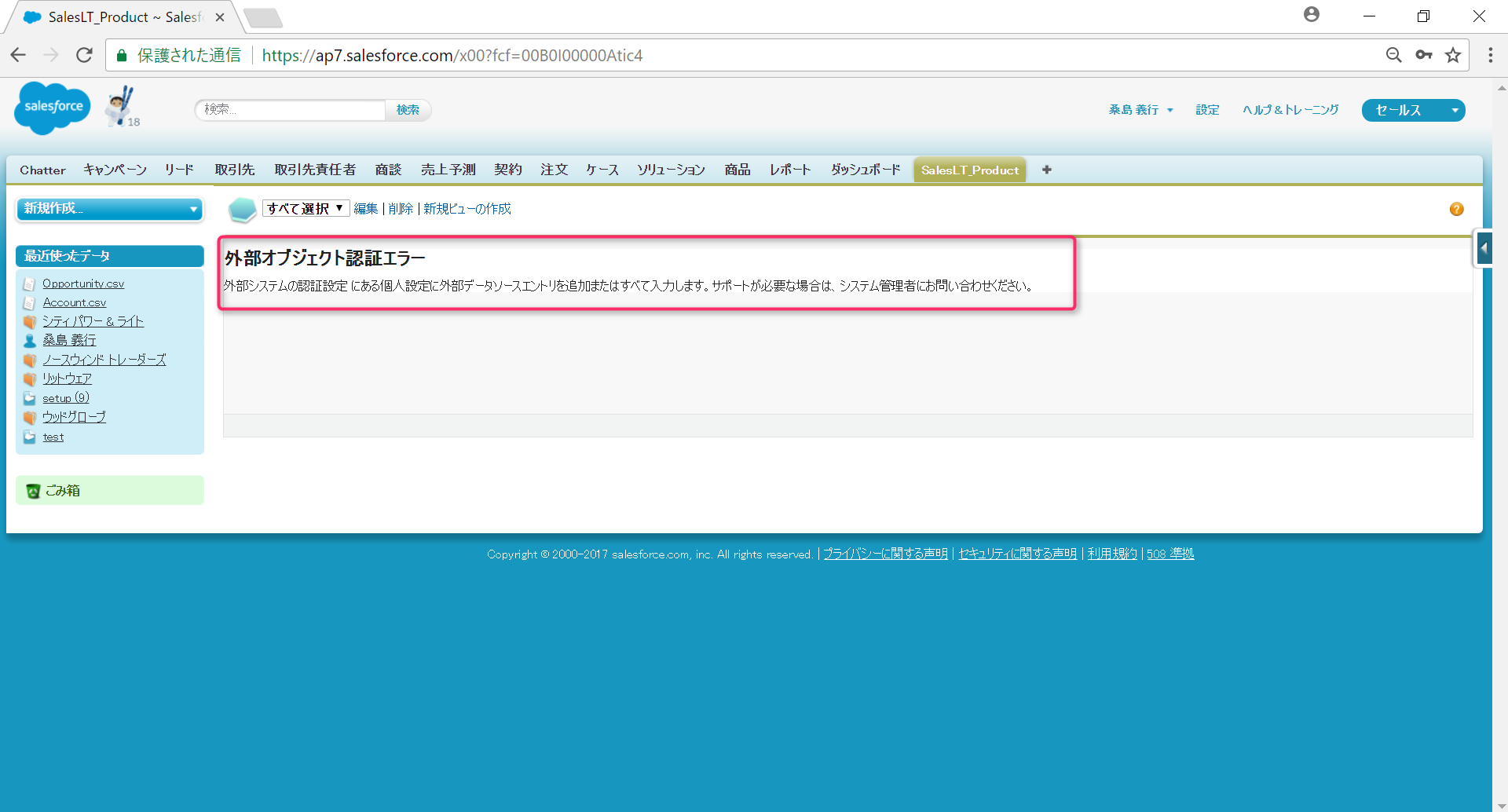Open the セールス app menu
Image resolution: width=1508 pixels, height=812 pixels.
[x=1412, y=110]
